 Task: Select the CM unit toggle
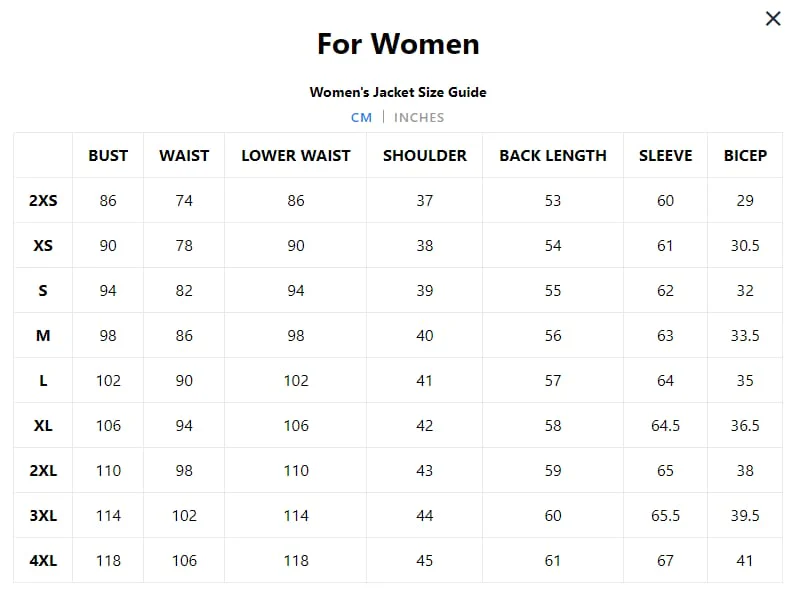pos(361,117)
